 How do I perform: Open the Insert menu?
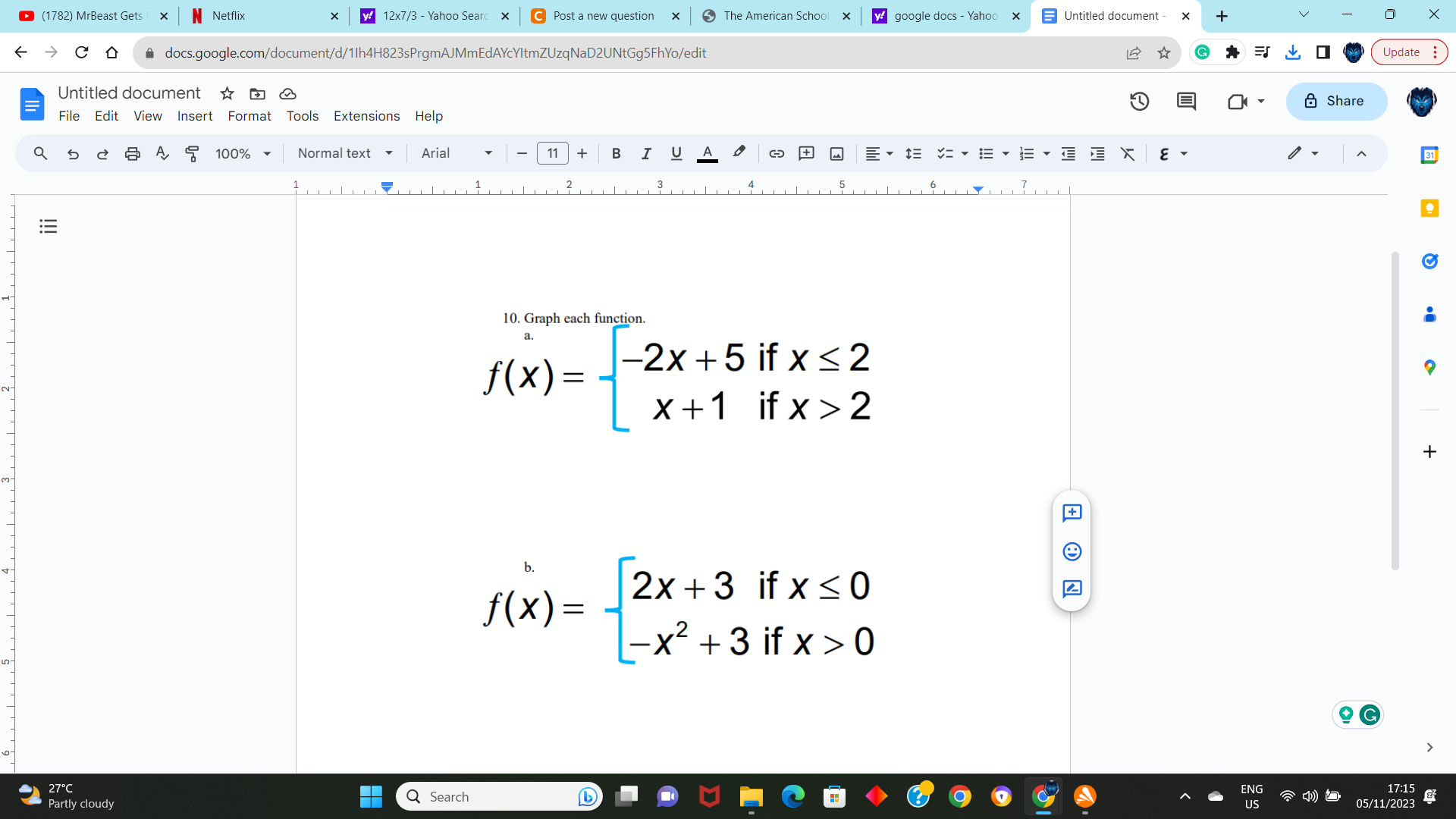click(195, 116)
